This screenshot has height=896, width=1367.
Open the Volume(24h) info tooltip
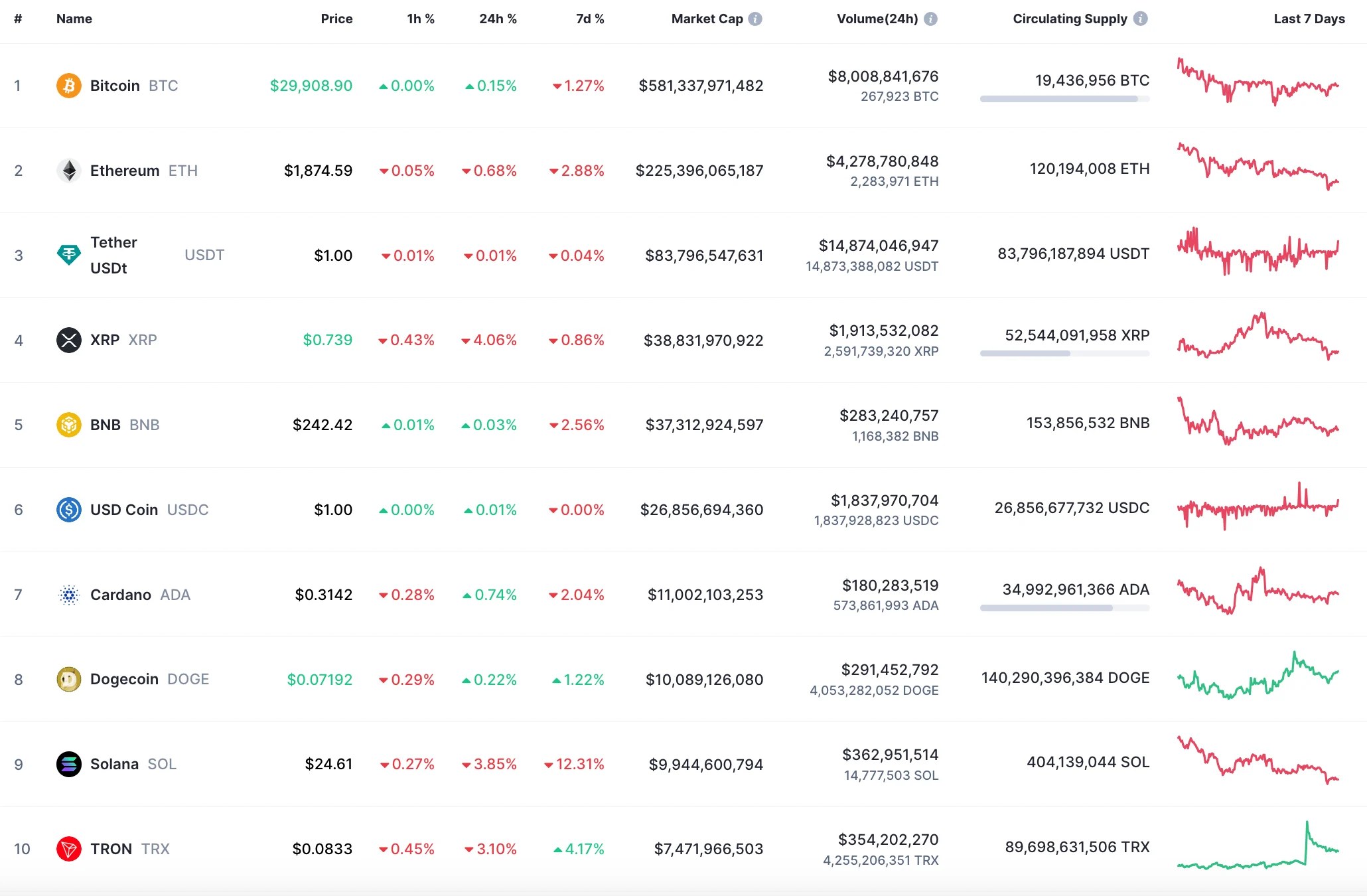point(932,19)
